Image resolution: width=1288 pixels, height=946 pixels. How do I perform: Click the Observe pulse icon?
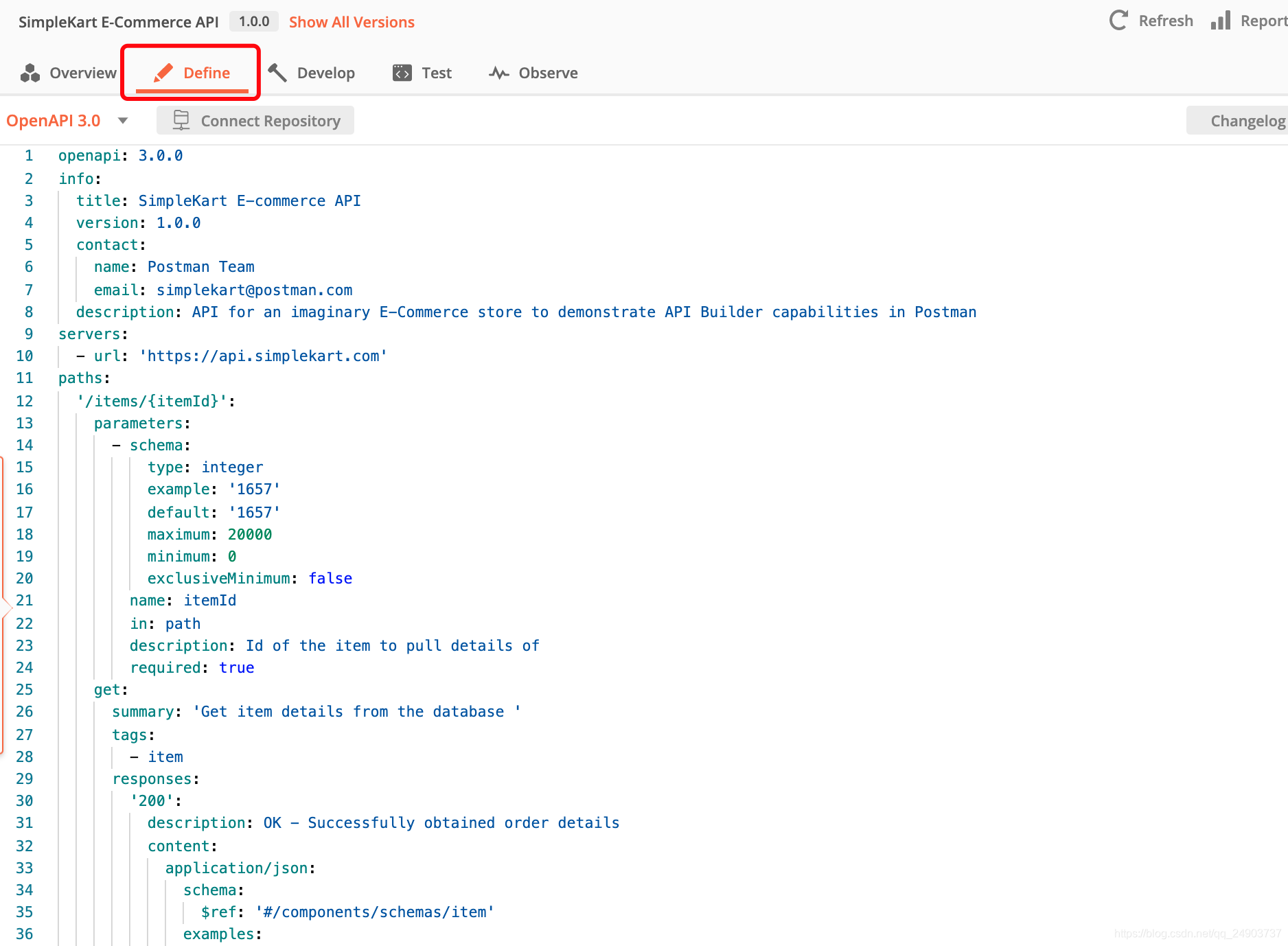click(x=499, y=73)
